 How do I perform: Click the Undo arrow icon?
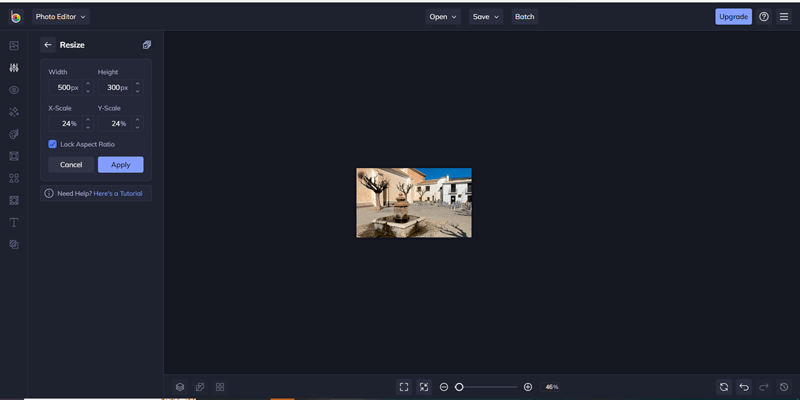pyautogui.click(x=744, y=387)
